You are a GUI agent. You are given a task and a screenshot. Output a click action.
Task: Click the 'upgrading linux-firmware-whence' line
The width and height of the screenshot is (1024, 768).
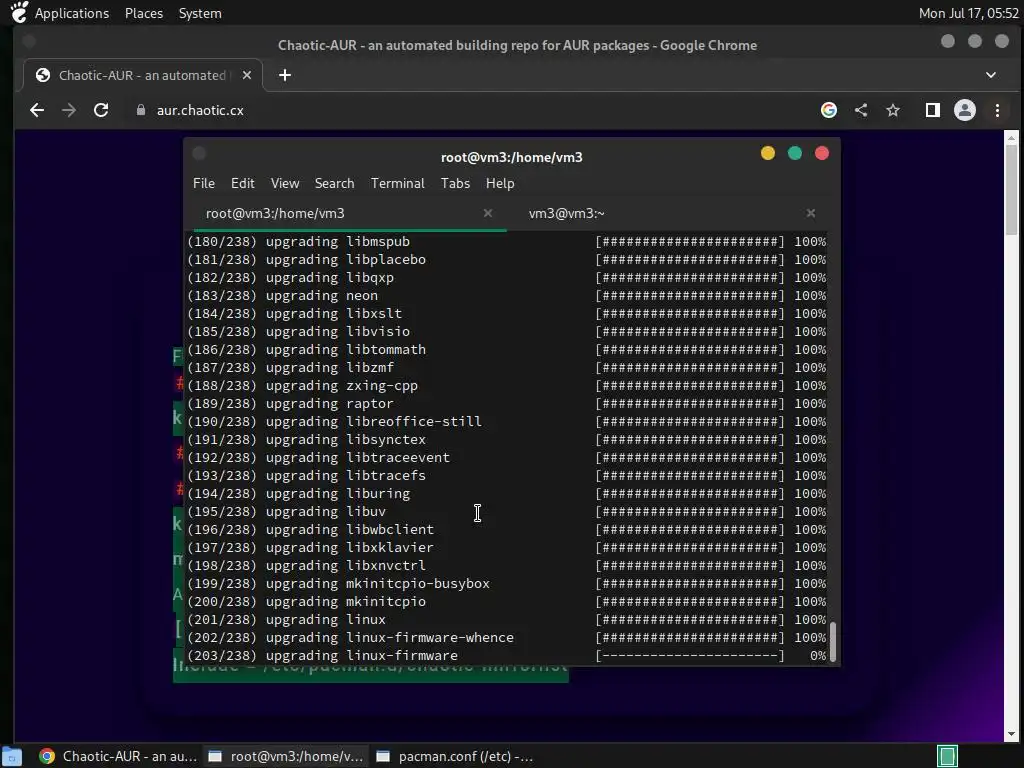tap(389, 637)
